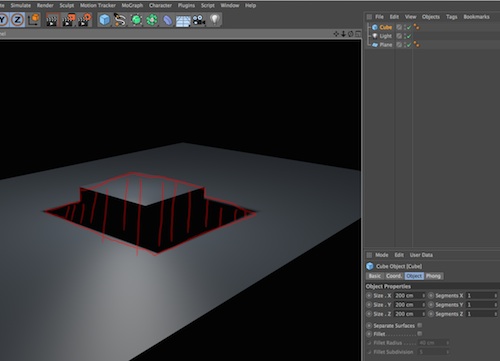This screenshot has height=361, width=500.
Task: Toggle the Cube green enable checkmark
Action: pyautogui.click(x=409, y=27)
